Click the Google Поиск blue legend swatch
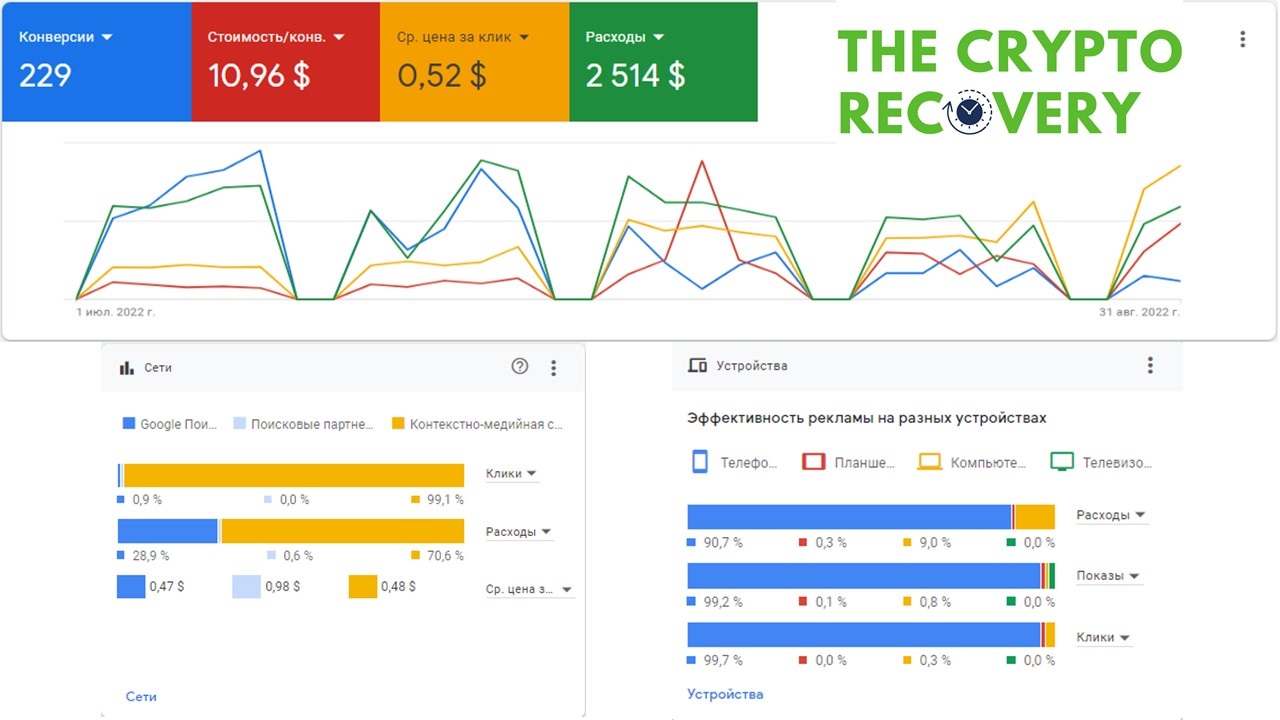This screenshot has width=1280, height=720. click(128, 424)
